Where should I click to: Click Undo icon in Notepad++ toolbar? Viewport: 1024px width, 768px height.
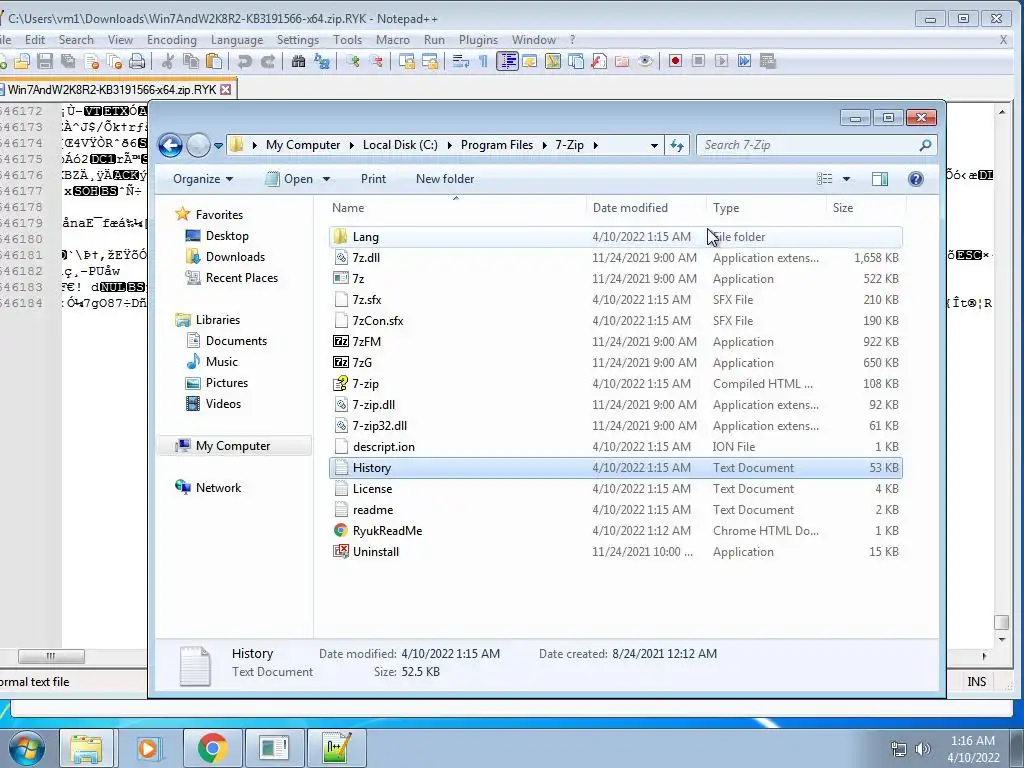(245, 61)
